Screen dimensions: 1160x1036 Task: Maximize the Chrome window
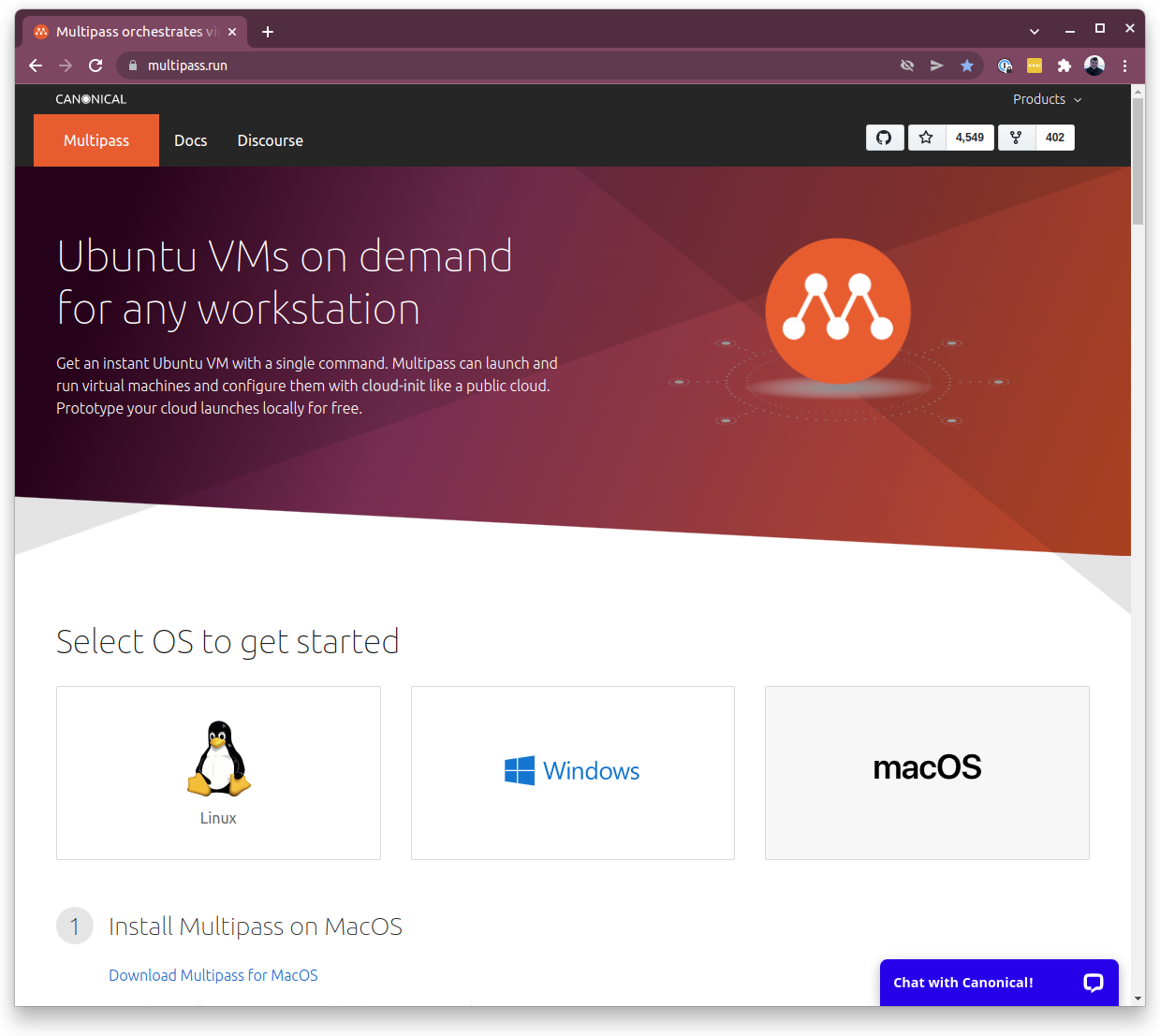pyautogui.click(x=1100, y=29)
